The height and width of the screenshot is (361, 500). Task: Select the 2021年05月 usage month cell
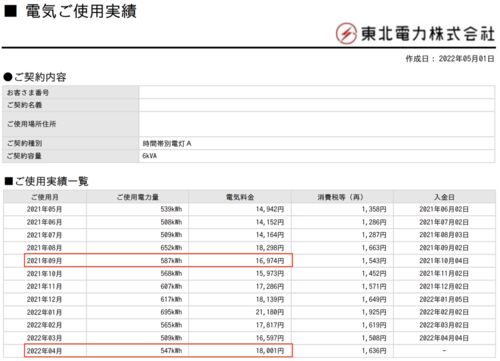point(44,209)
